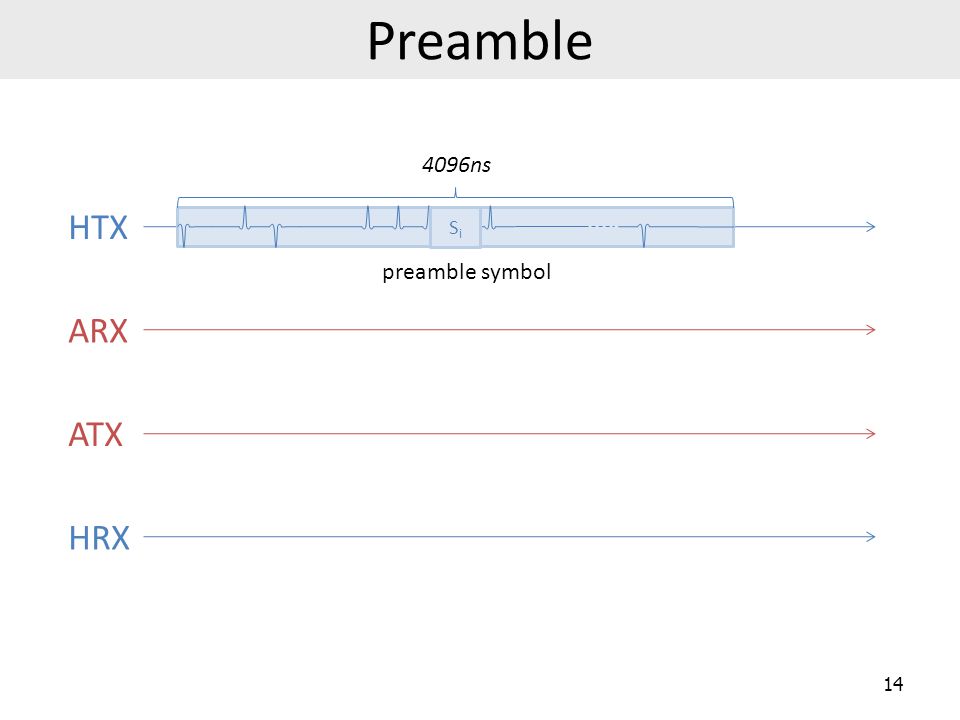Select the HRX label

[x=99, y=538]
